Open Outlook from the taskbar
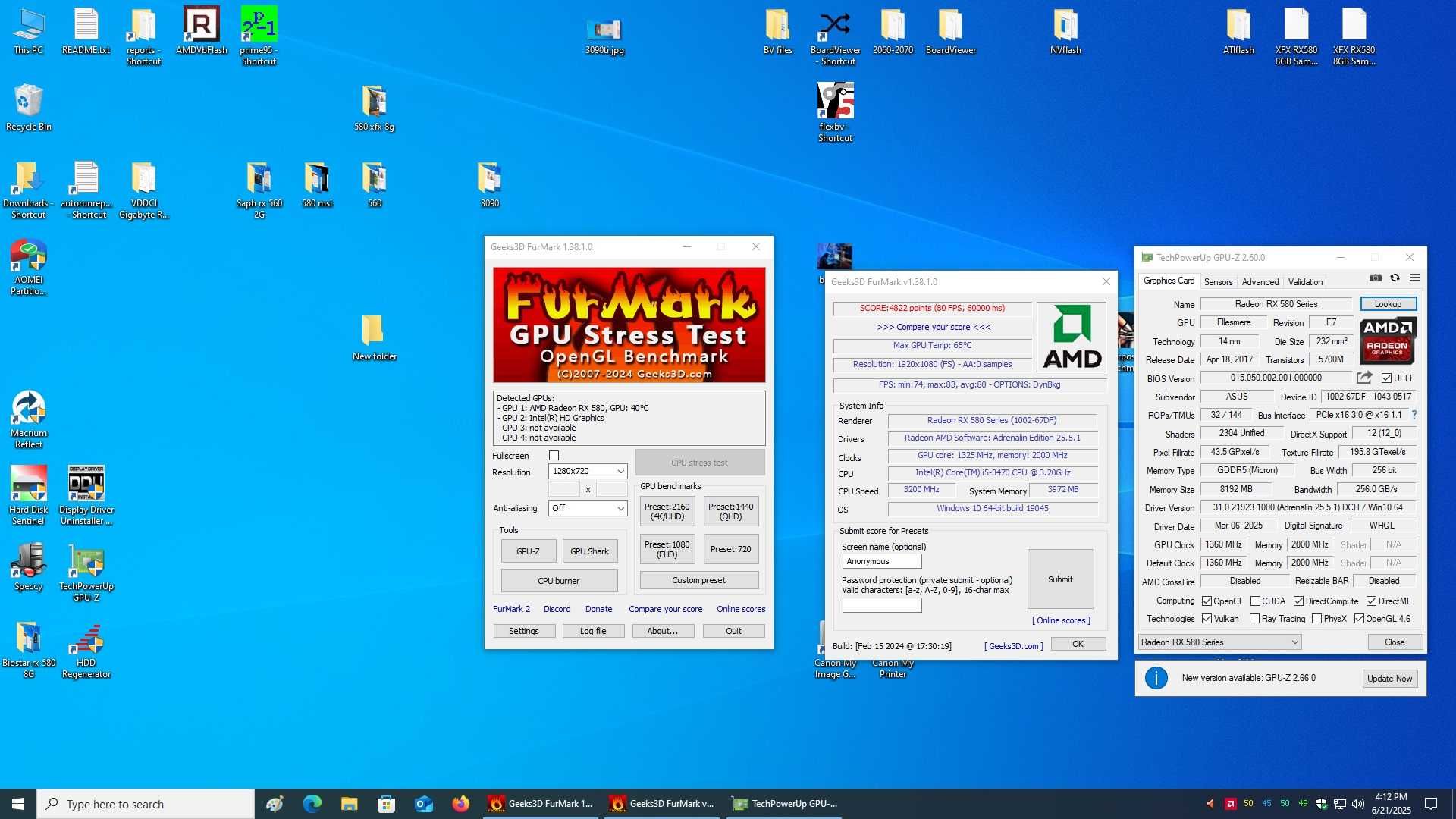Image resolution: width=1456 pixels, height=819 pixels. (x=423, y=804)
